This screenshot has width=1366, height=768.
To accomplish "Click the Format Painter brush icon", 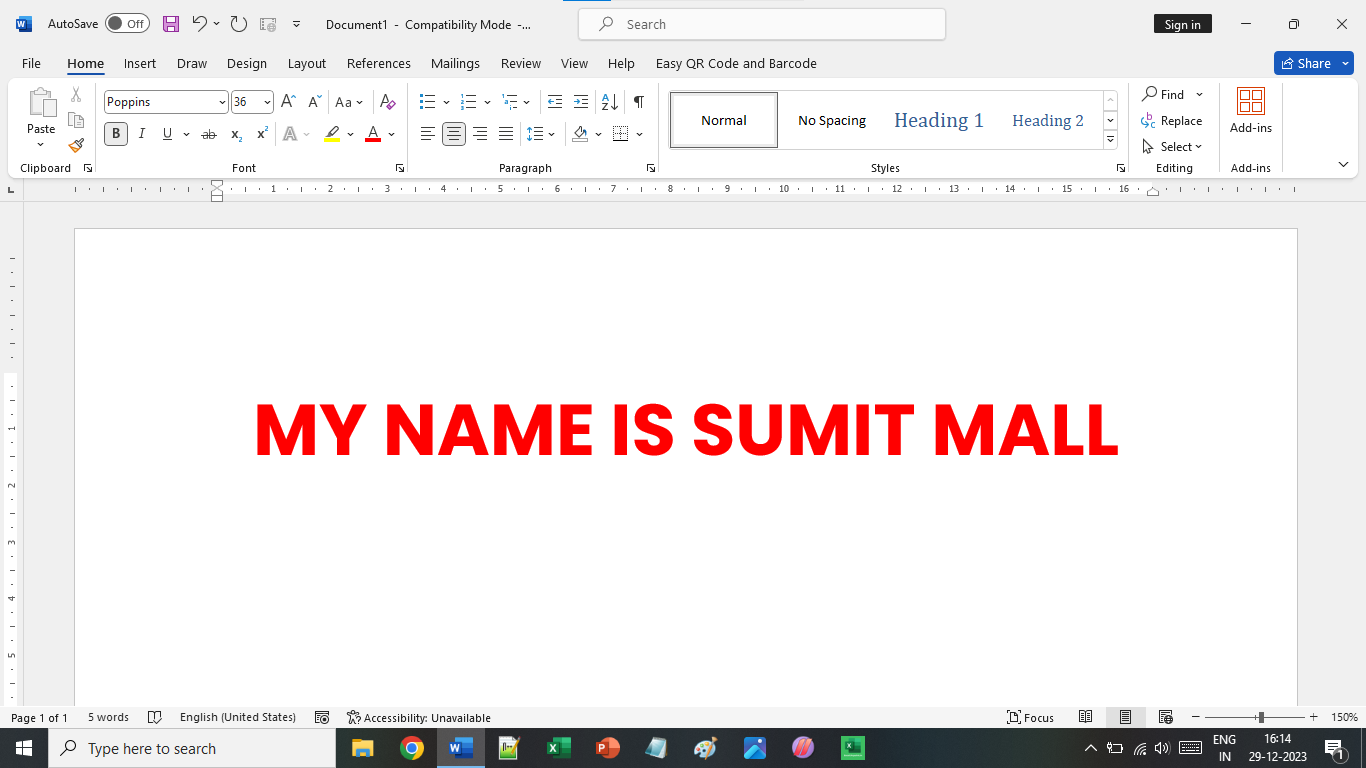I will 76,146.
